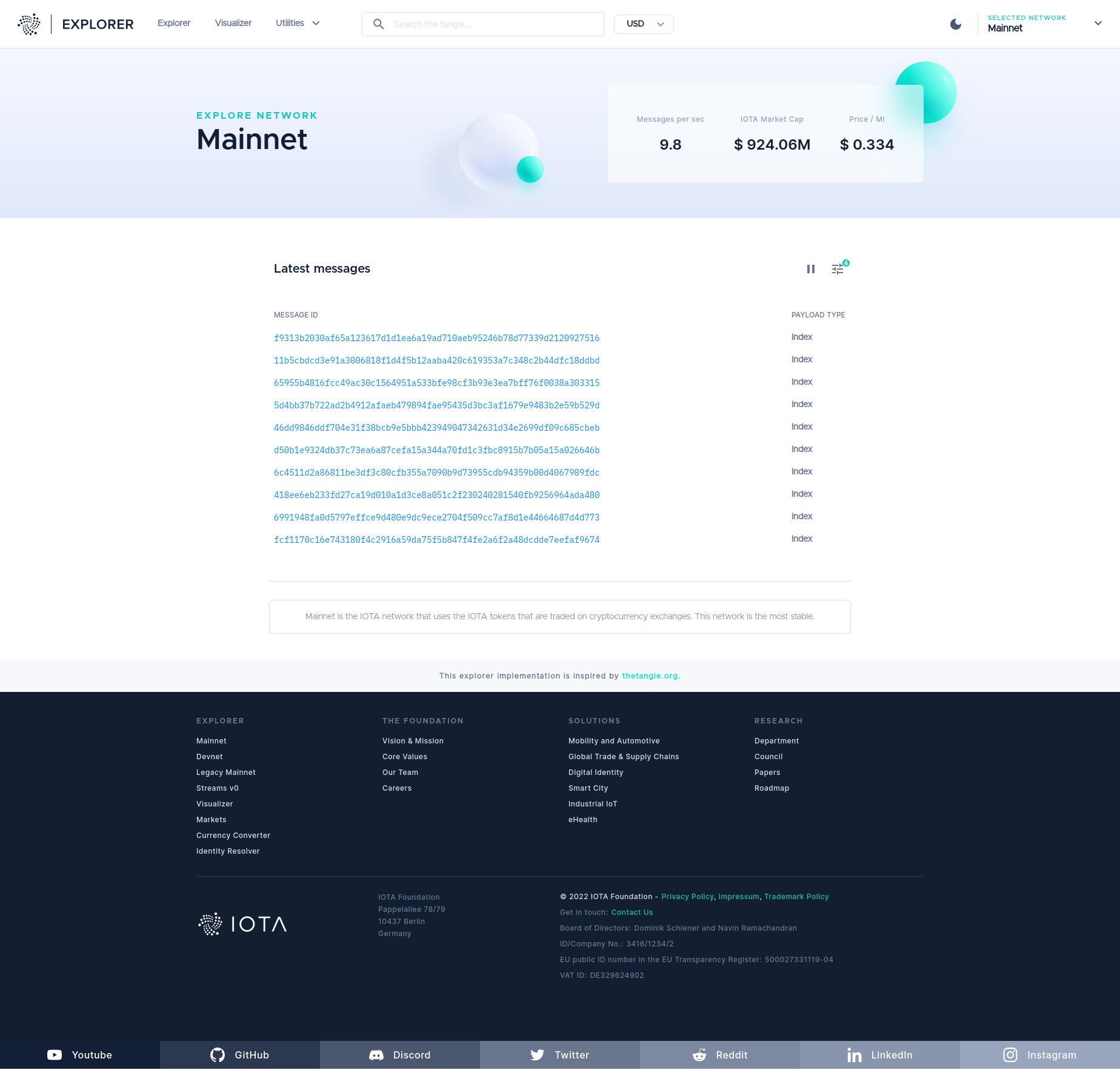Go to the Explorer nav item
This screenshot has height=1070, width=1120.
tap(174, 23)
